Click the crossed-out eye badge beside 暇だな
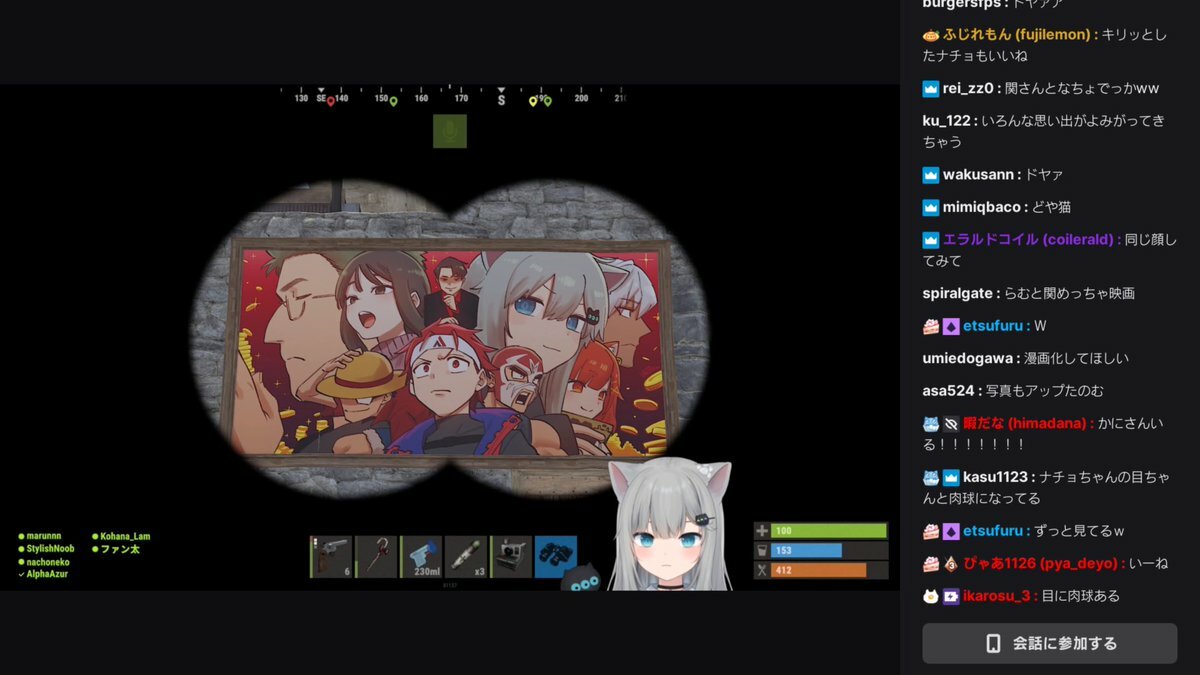This screenshot has width=1200, height=675. point(951,423)
